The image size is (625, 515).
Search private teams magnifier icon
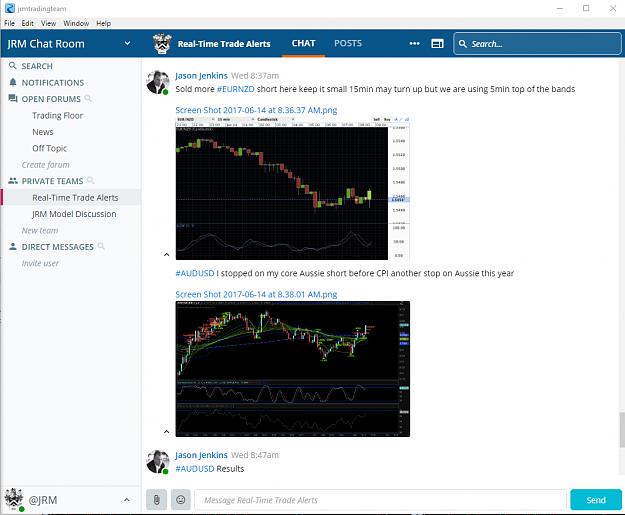90,180
